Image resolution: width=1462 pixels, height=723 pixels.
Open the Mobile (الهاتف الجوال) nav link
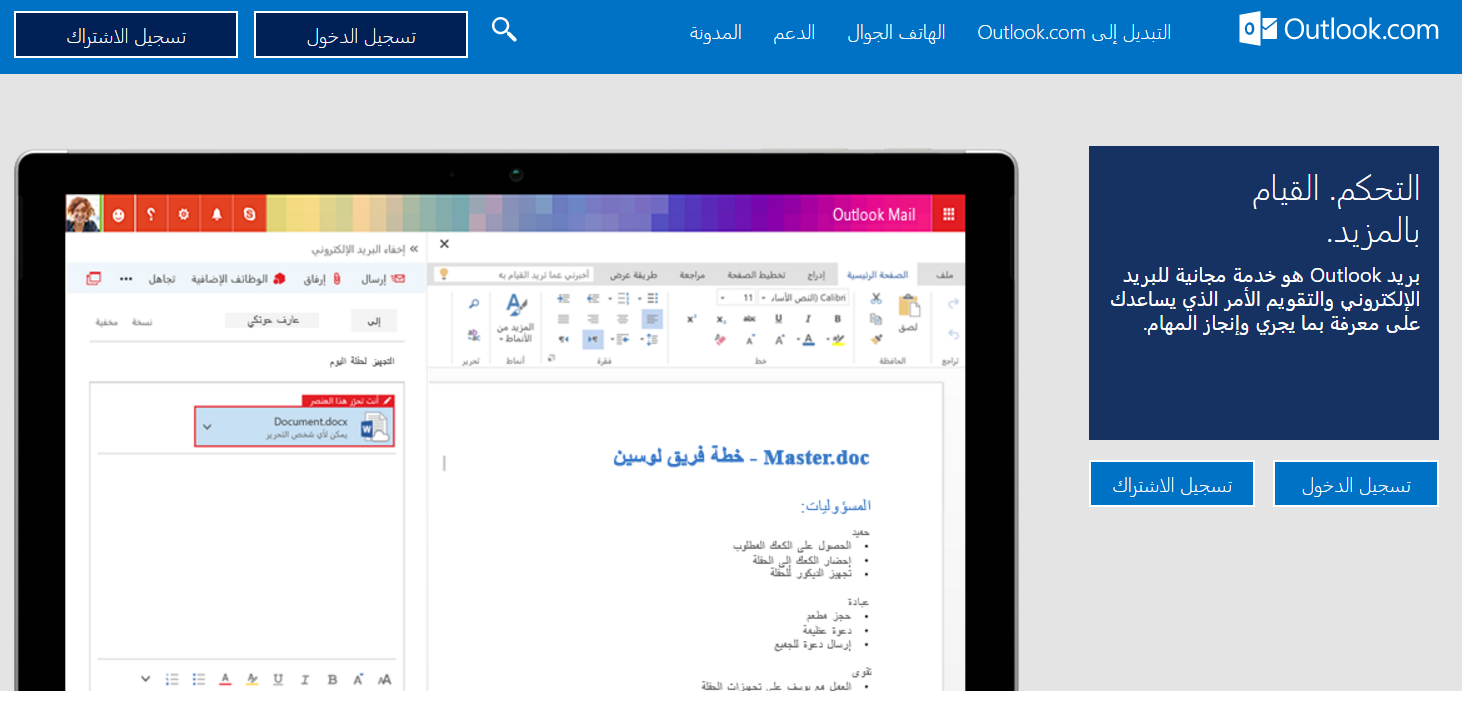(897, 32)
